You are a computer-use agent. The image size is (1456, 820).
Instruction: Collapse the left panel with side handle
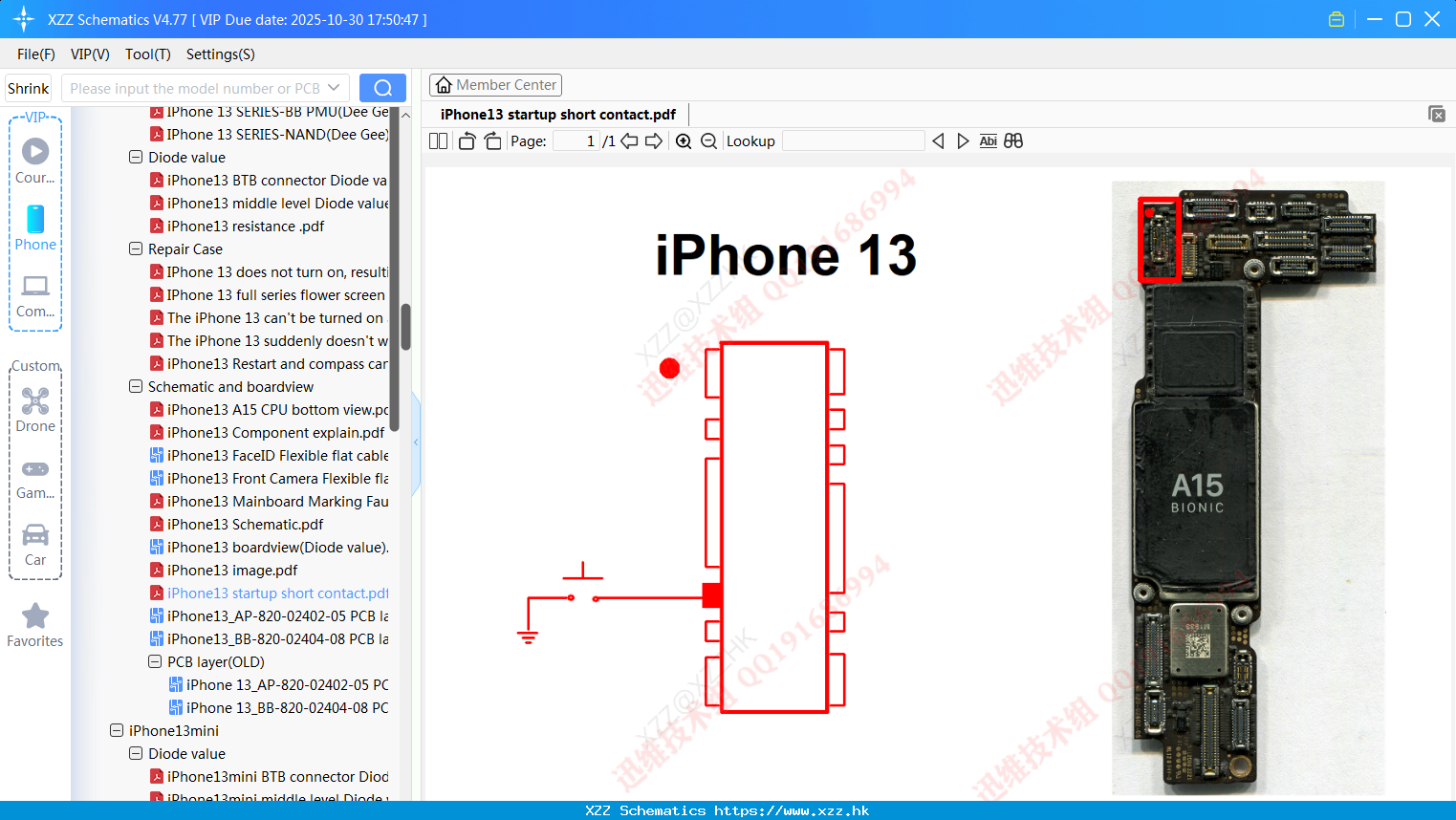(416, 442)
